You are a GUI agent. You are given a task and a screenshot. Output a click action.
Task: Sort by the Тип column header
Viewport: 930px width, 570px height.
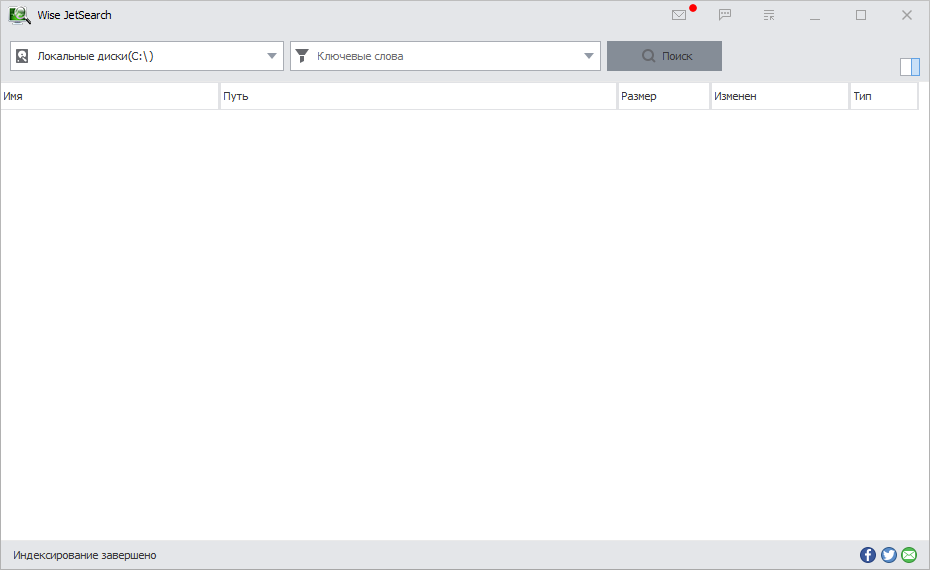[x=884, y=96]
